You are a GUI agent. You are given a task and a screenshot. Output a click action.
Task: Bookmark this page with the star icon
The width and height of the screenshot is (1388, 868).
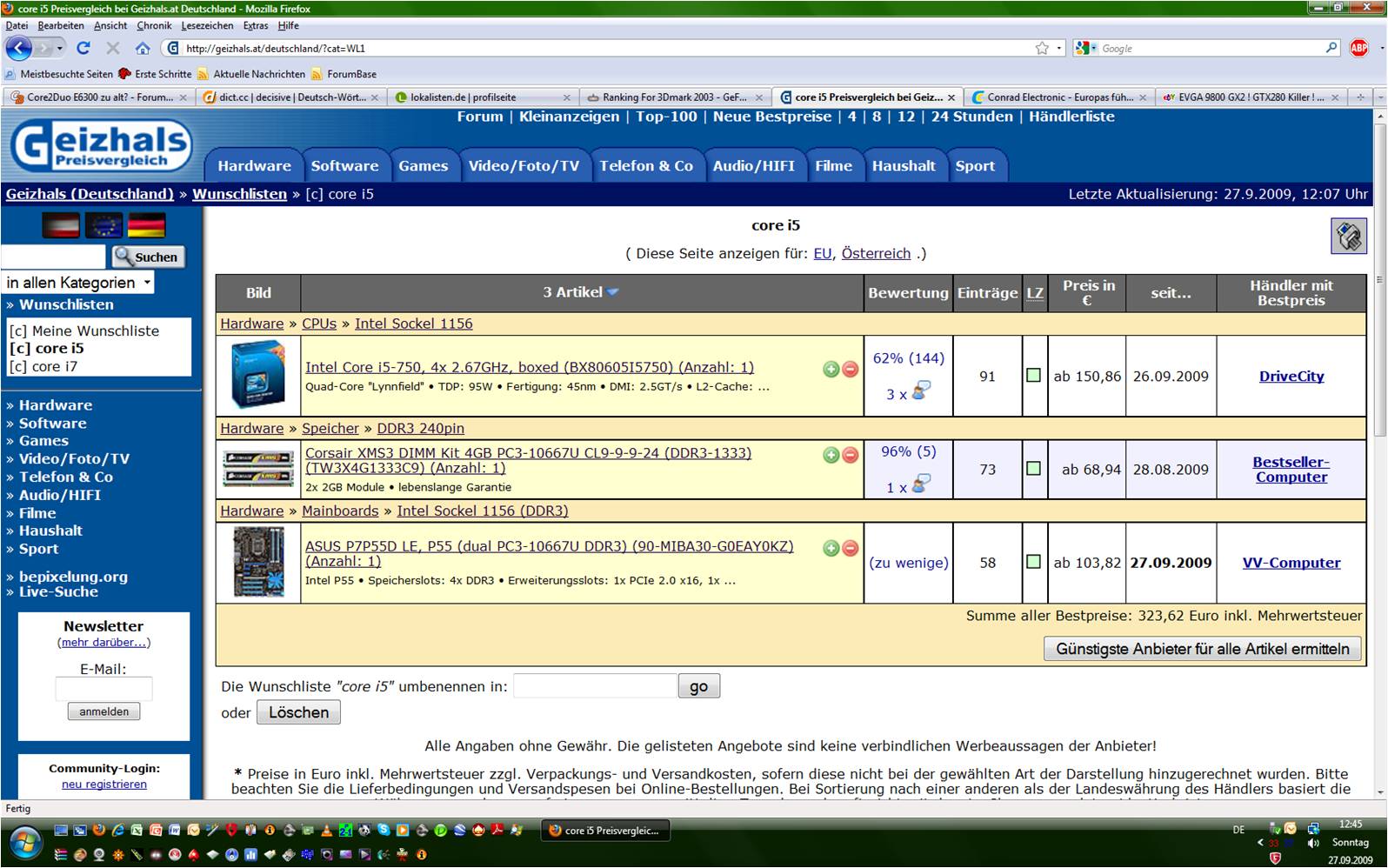(x=1042, y=48)
